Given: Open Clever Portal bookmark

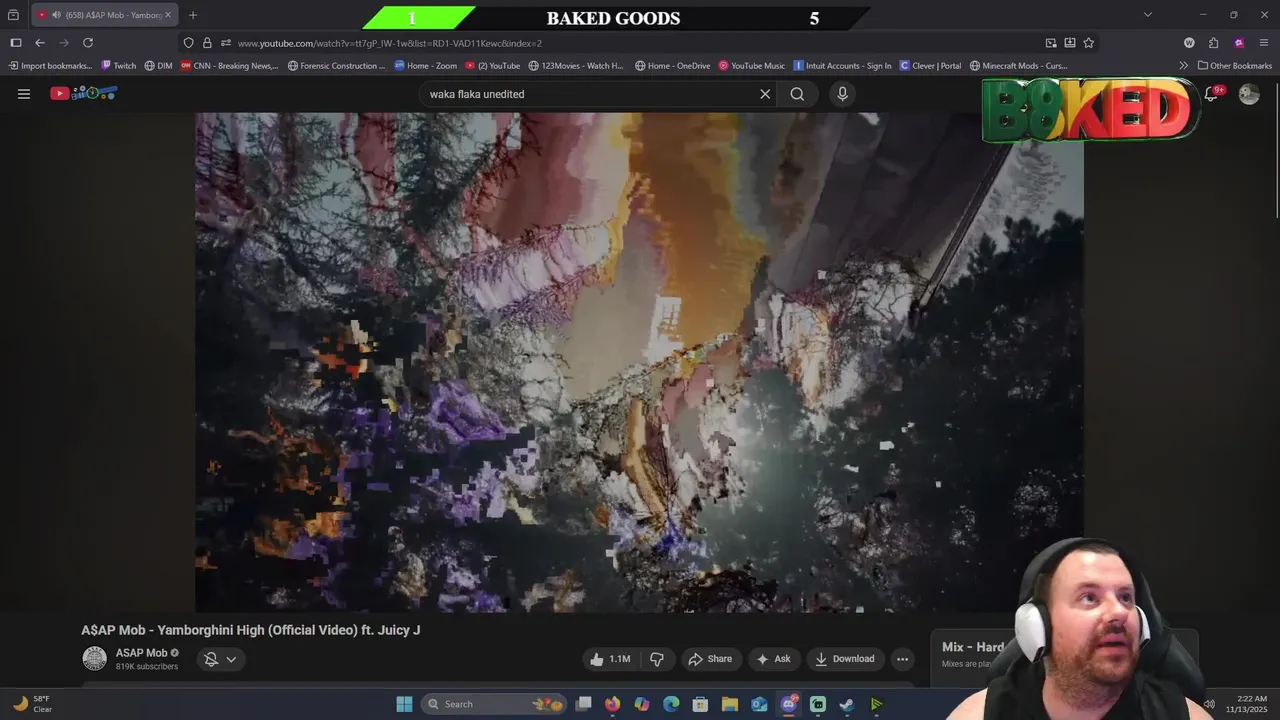Looking at the screenshot, I should tap(930, 66).
